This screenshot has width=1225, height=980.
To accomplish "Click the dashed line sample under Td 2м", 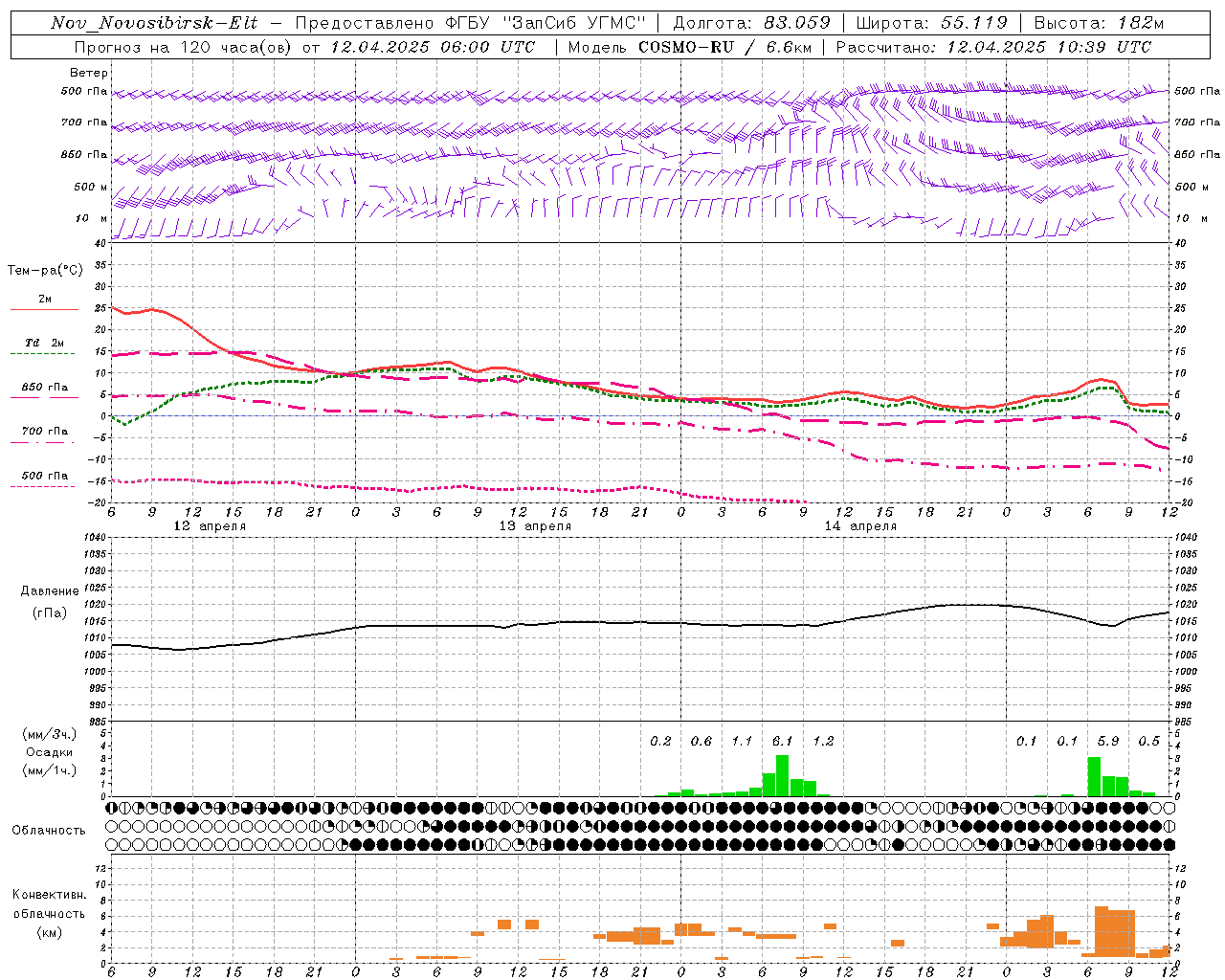I will coord(42,354).
